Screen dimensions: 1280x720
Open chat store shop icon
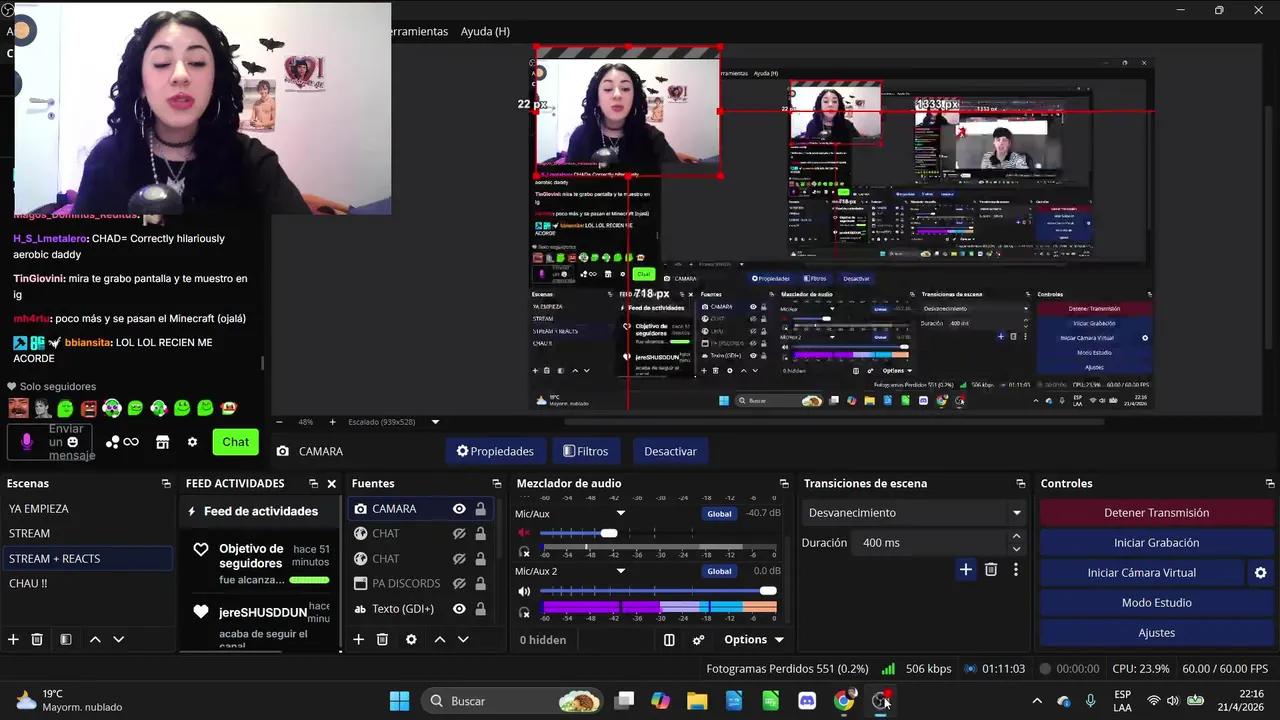162,442
